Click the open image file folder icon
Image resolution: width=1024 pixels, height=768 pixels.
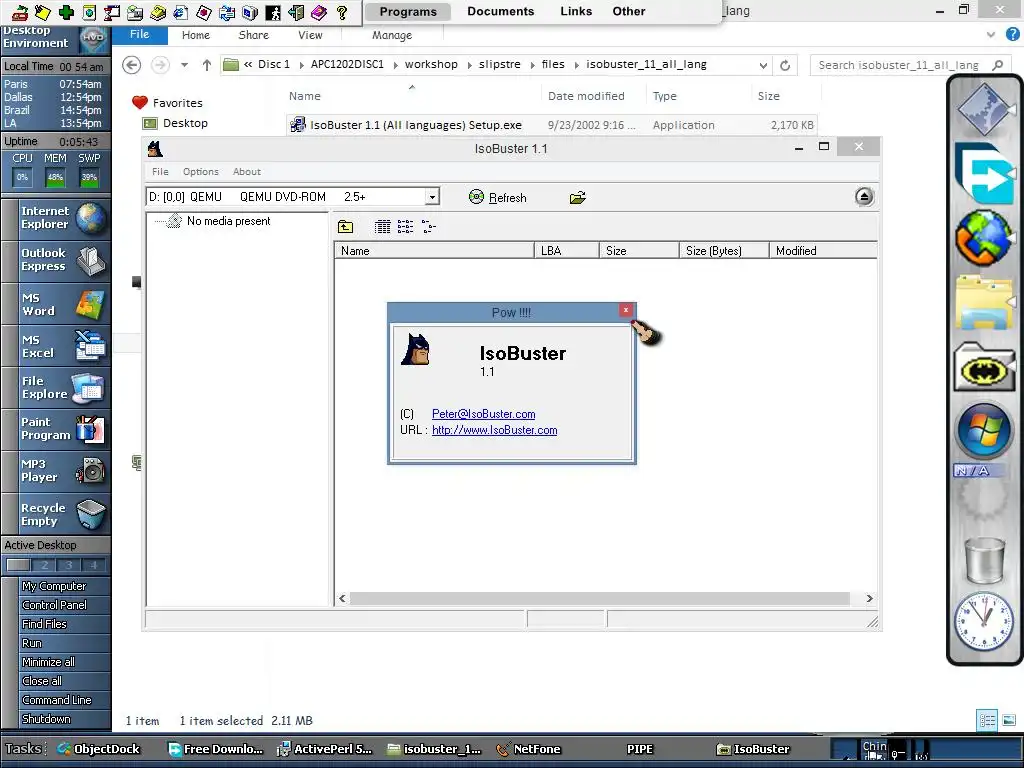point(577,197)
